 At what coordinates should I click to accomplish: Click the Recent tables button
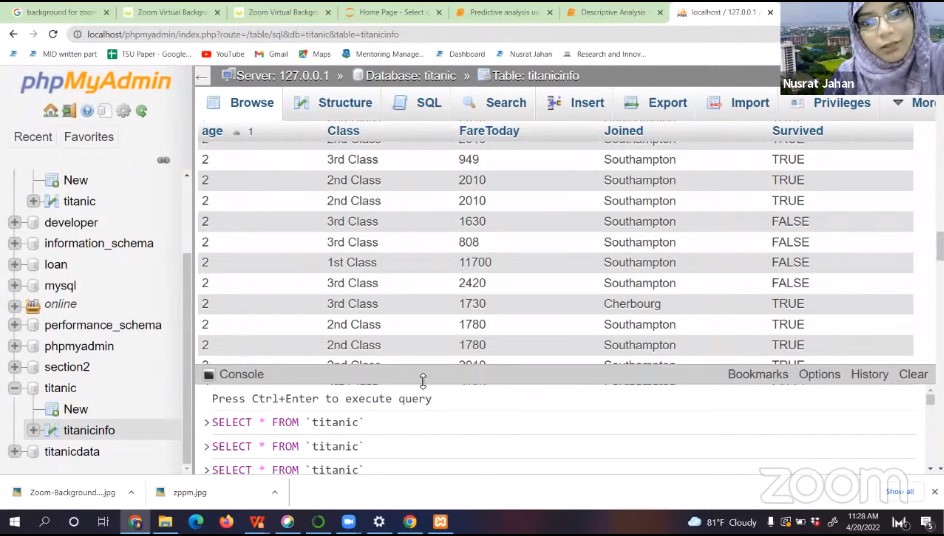point(33,137)
